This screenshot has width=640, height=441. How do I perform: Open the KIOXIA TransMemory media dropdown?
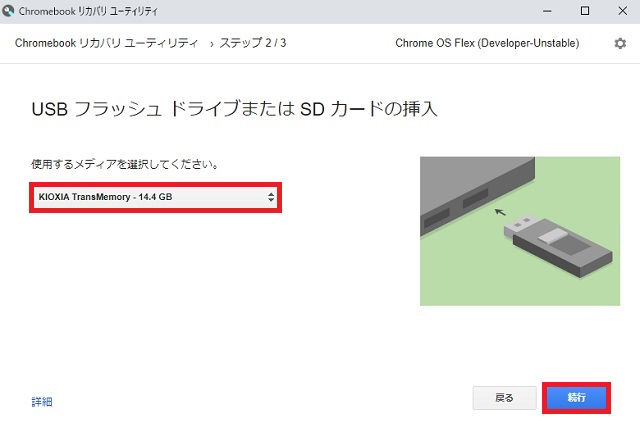[156, 197]
